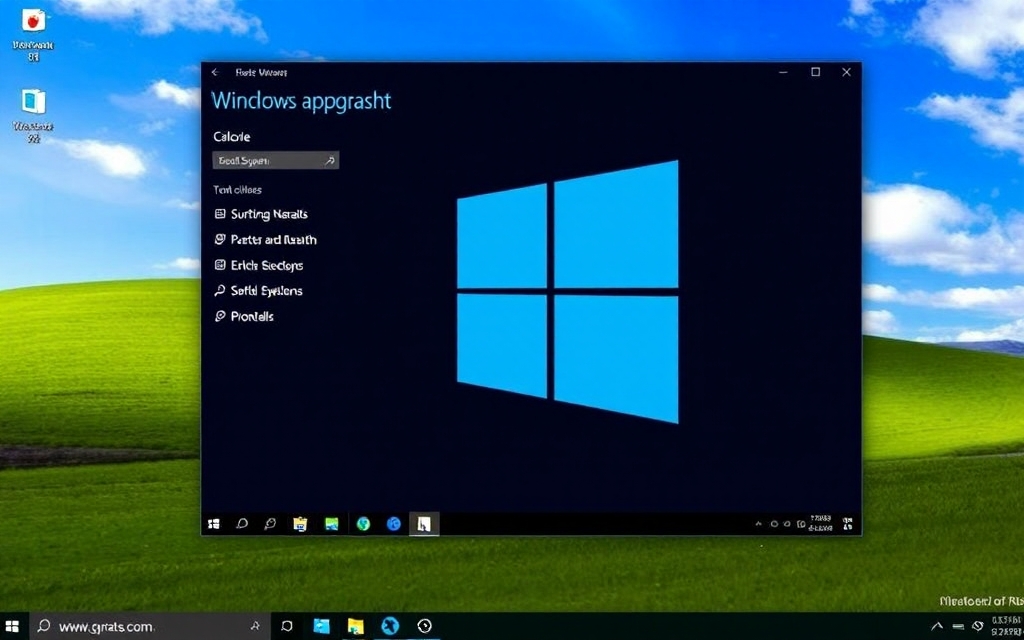Open the green globe app in the inner taskbar

(363, 524)
